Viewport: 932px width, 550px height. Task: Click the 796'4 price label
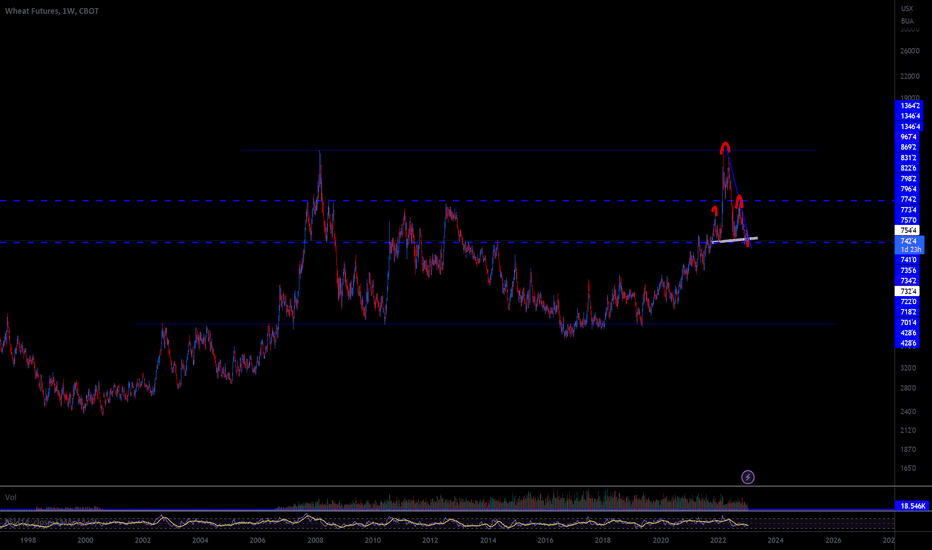click(x=908, y=189)
